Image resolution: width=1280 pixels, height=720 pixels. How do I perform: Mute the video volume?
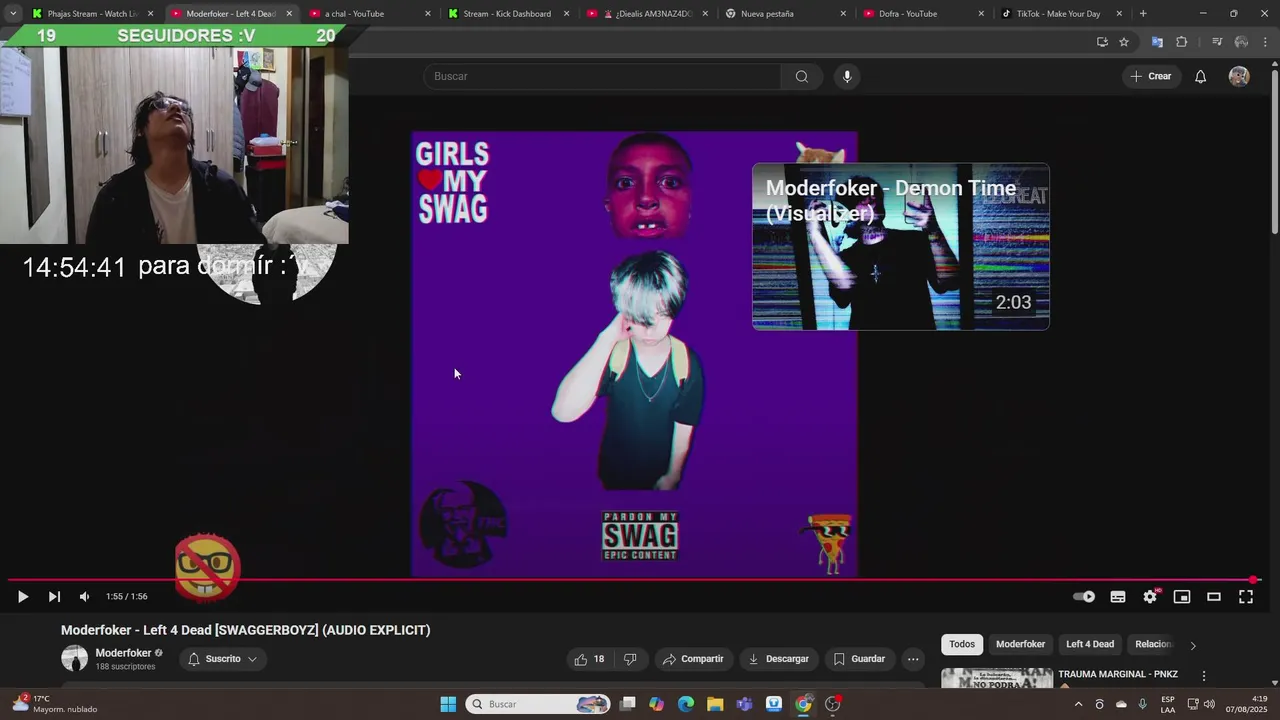pos(84,597)
